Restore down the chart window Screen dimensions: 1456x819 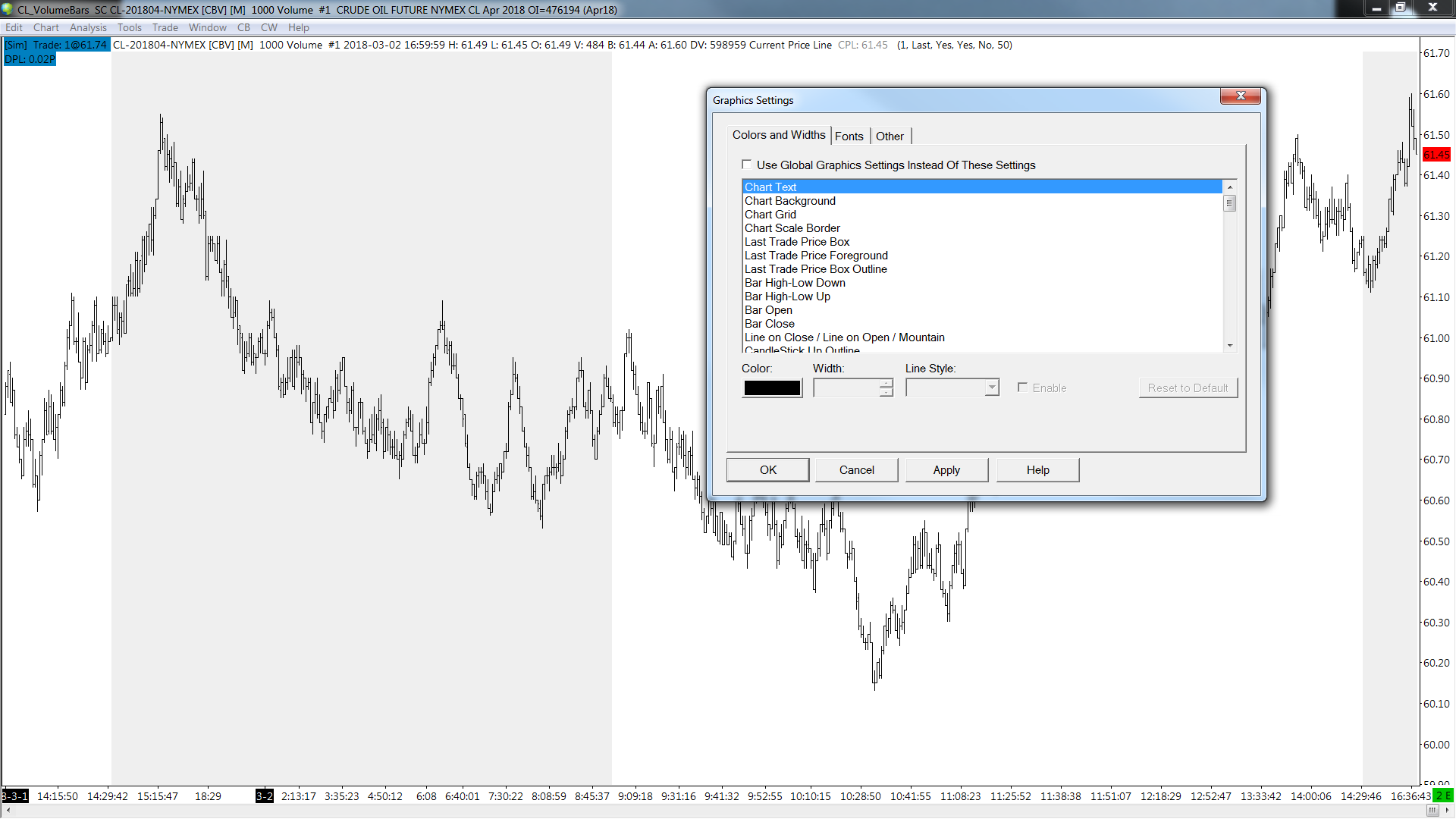click(1400, 8)
